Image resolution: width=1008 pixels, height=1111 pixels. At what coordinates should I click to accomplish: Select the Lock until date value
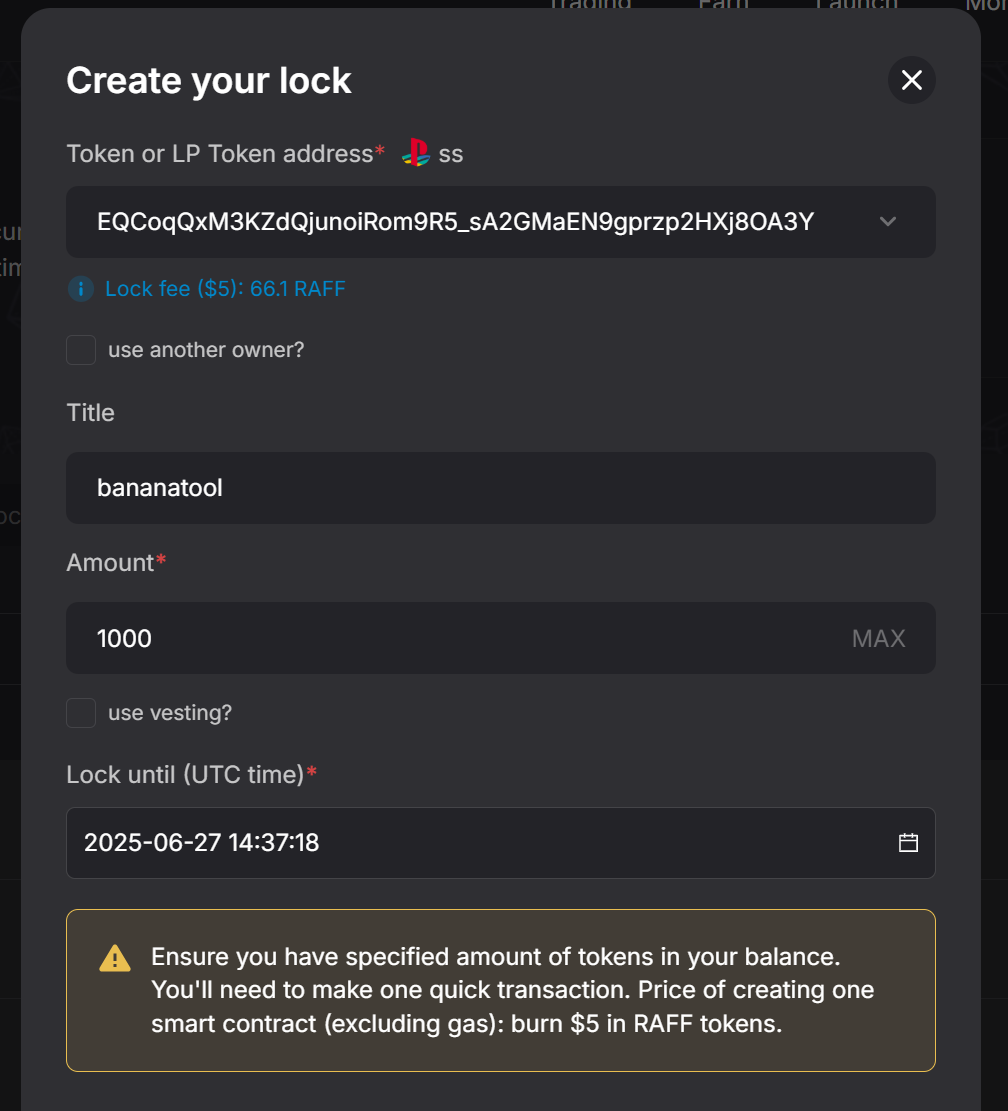tap(202, 843)
